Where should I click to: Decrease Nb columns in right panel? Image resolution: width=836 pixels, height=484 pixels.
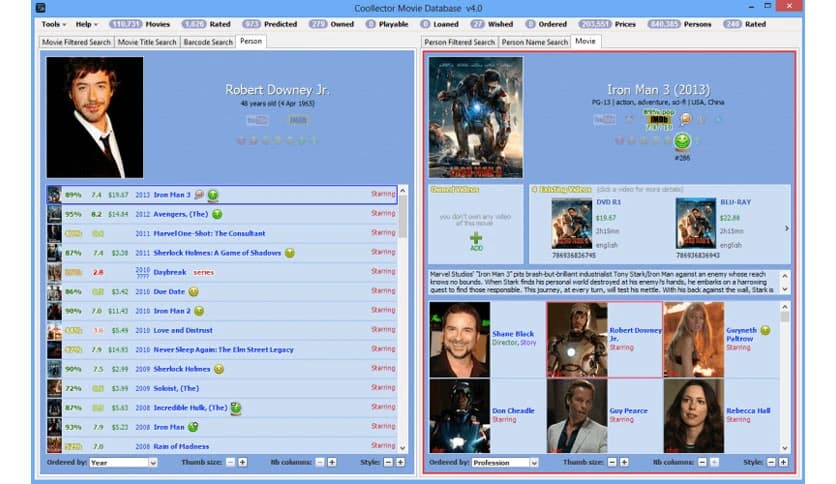pyautogui.click(x=702, y=462)
